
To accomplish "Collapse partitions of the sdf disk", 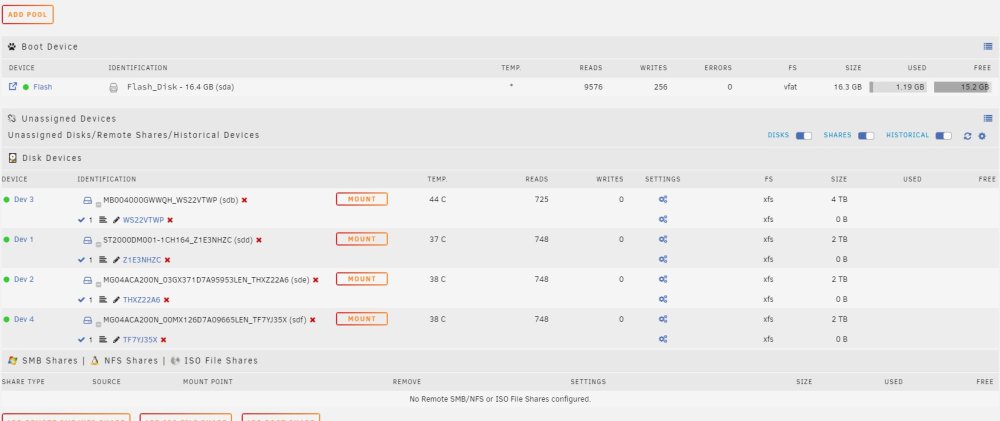I will point(98,323).
